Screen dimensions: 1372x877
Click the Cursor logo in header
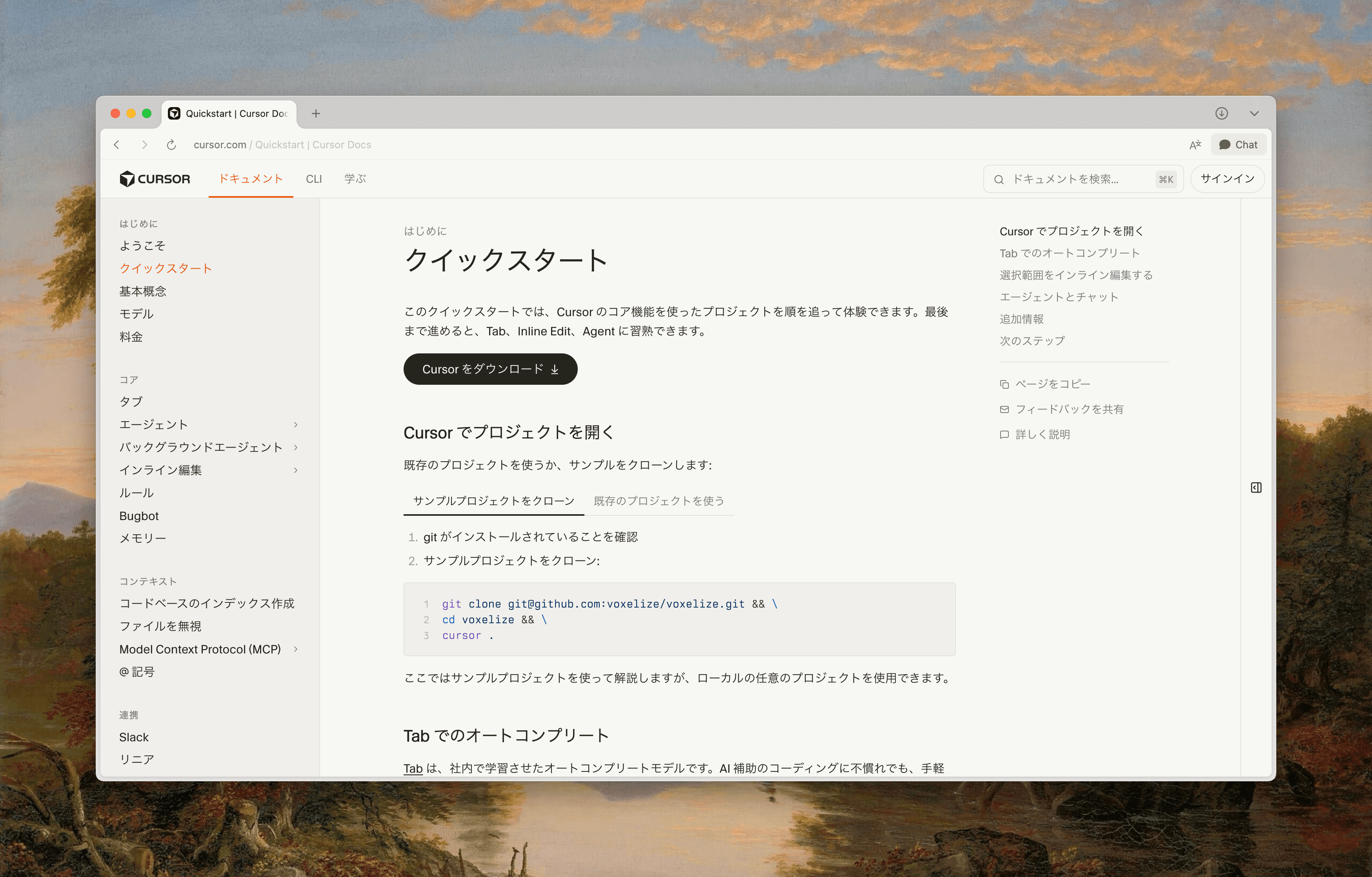155,179
